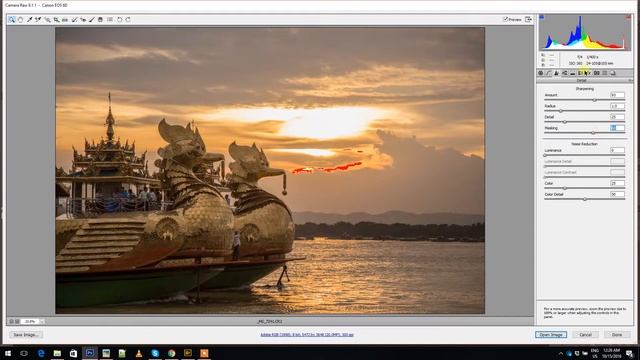640x360 pixels.
Task: Open the Windows Start menu
Action: point(8,353)
